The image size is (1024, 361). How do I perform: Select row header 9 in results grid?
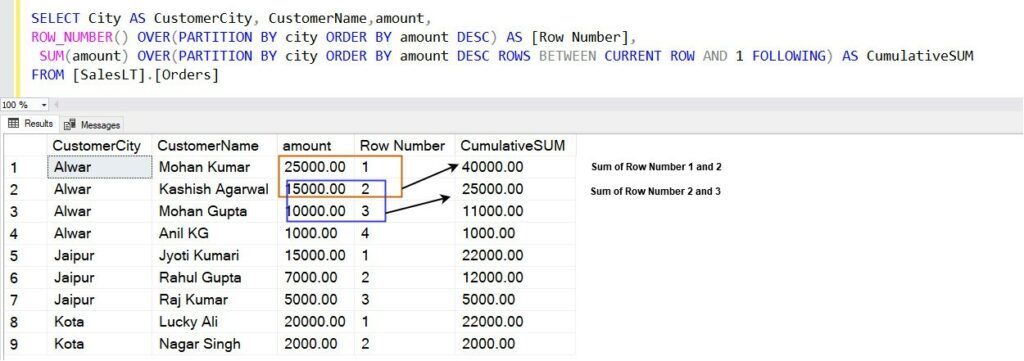pyautogui.click(x=25, y=344)
